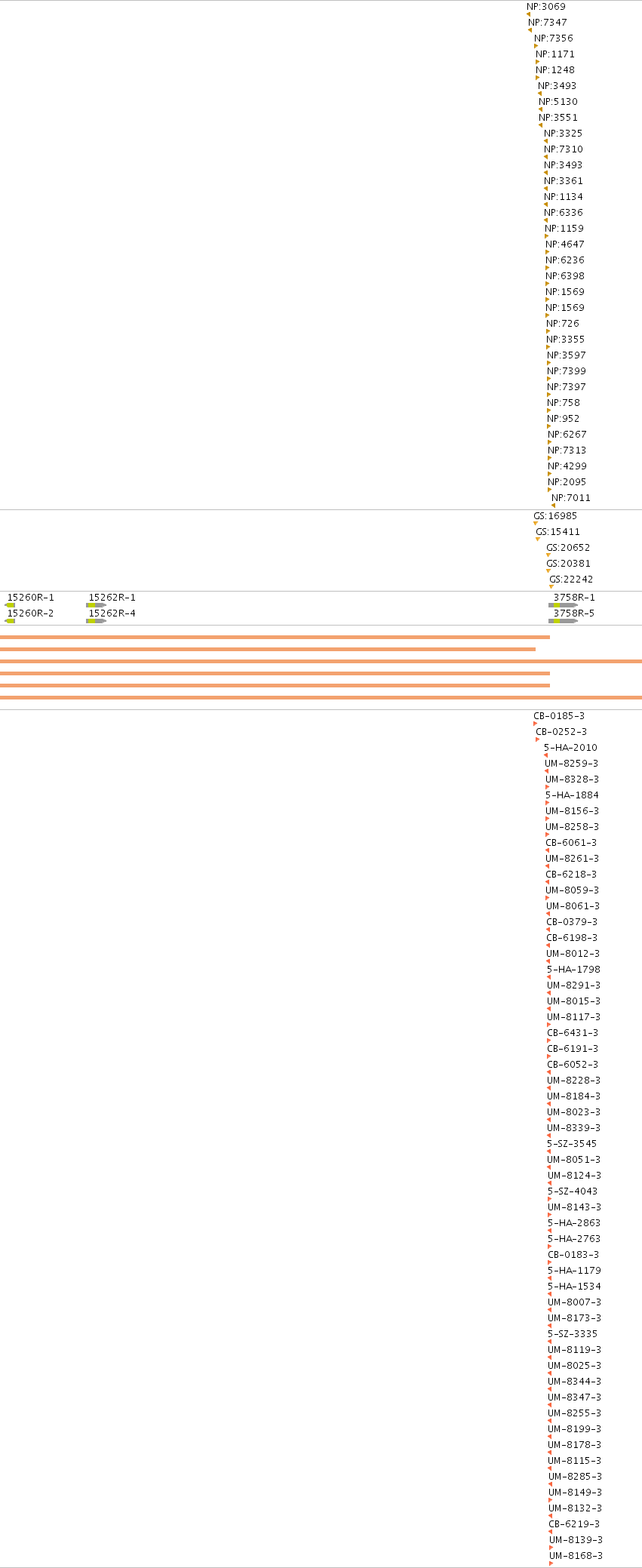Image resolution: width=642 pixels, height=1568 pixels.
Task: Select NP:3325 in the track
Action: [x=564, y=134]
